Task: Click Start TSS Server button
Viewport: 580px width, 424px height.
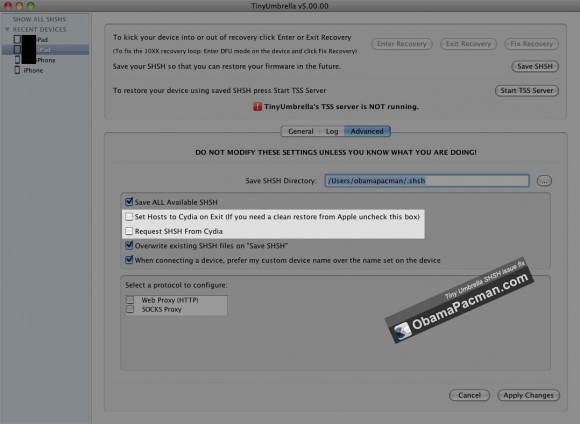Action: 527,91
